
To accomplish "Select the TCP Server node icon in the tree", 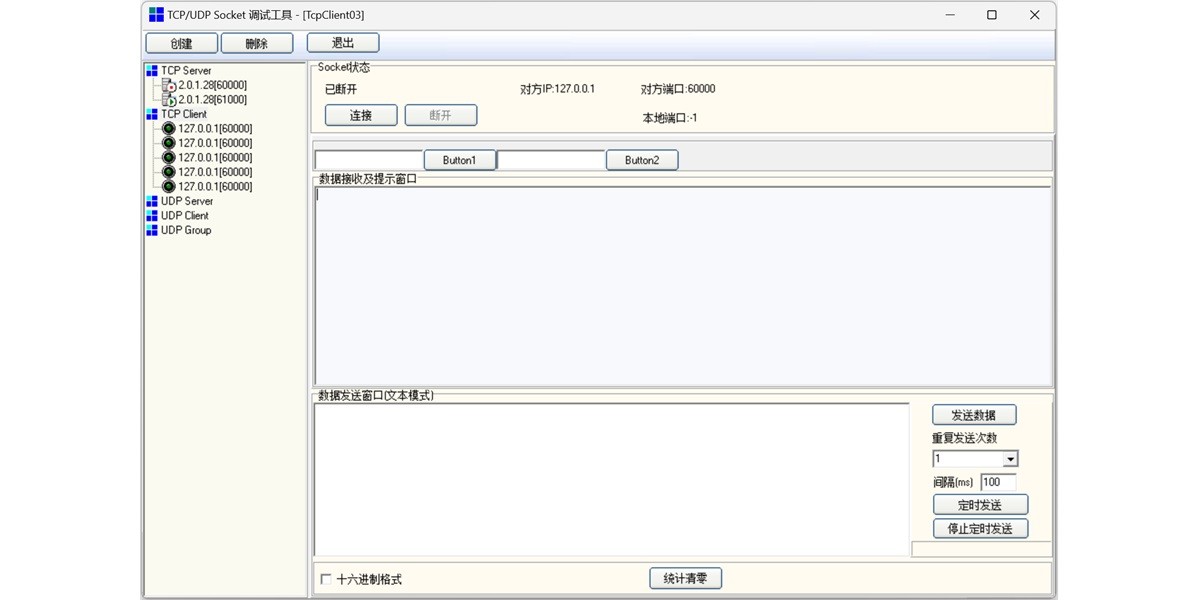I will (152, 70).
